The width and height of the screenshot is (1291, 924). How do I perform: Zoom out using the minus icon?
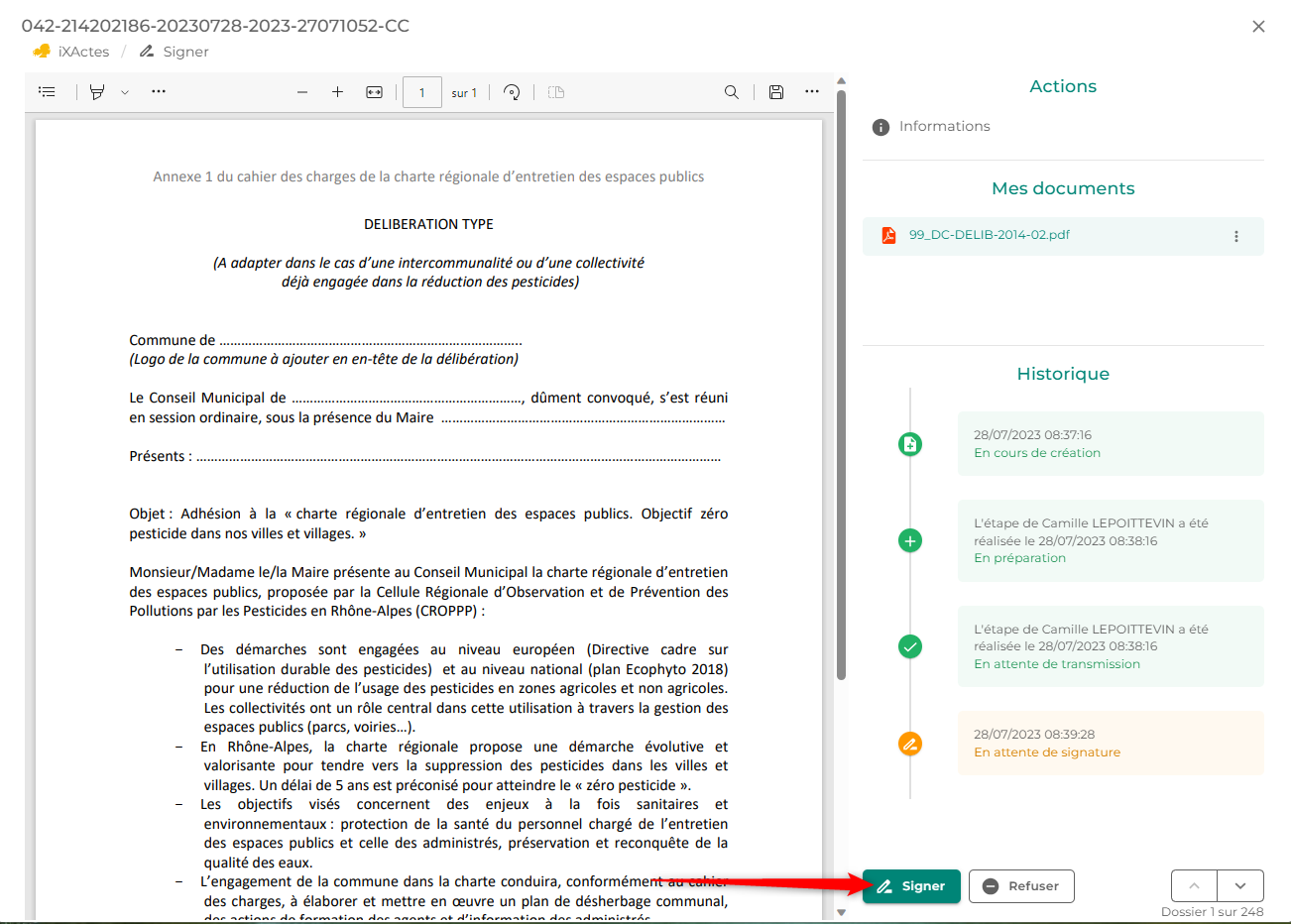pos(302,92)
